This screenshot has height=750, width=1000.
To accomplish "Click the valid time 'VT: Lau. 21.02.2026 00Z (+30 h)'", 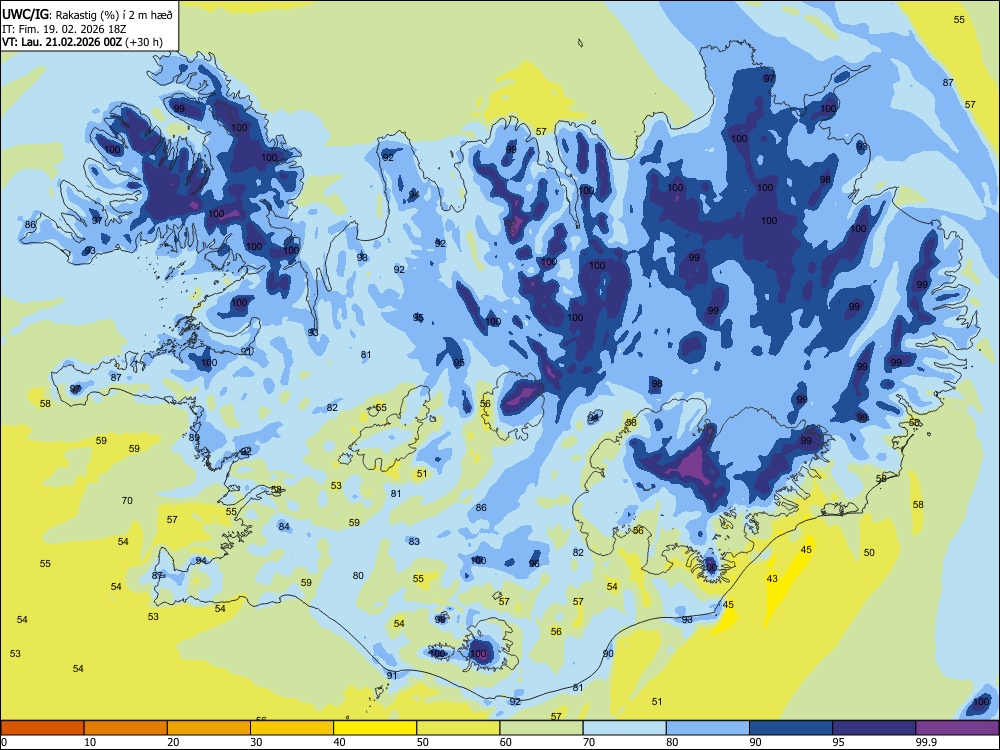I will tap(82, 42).
